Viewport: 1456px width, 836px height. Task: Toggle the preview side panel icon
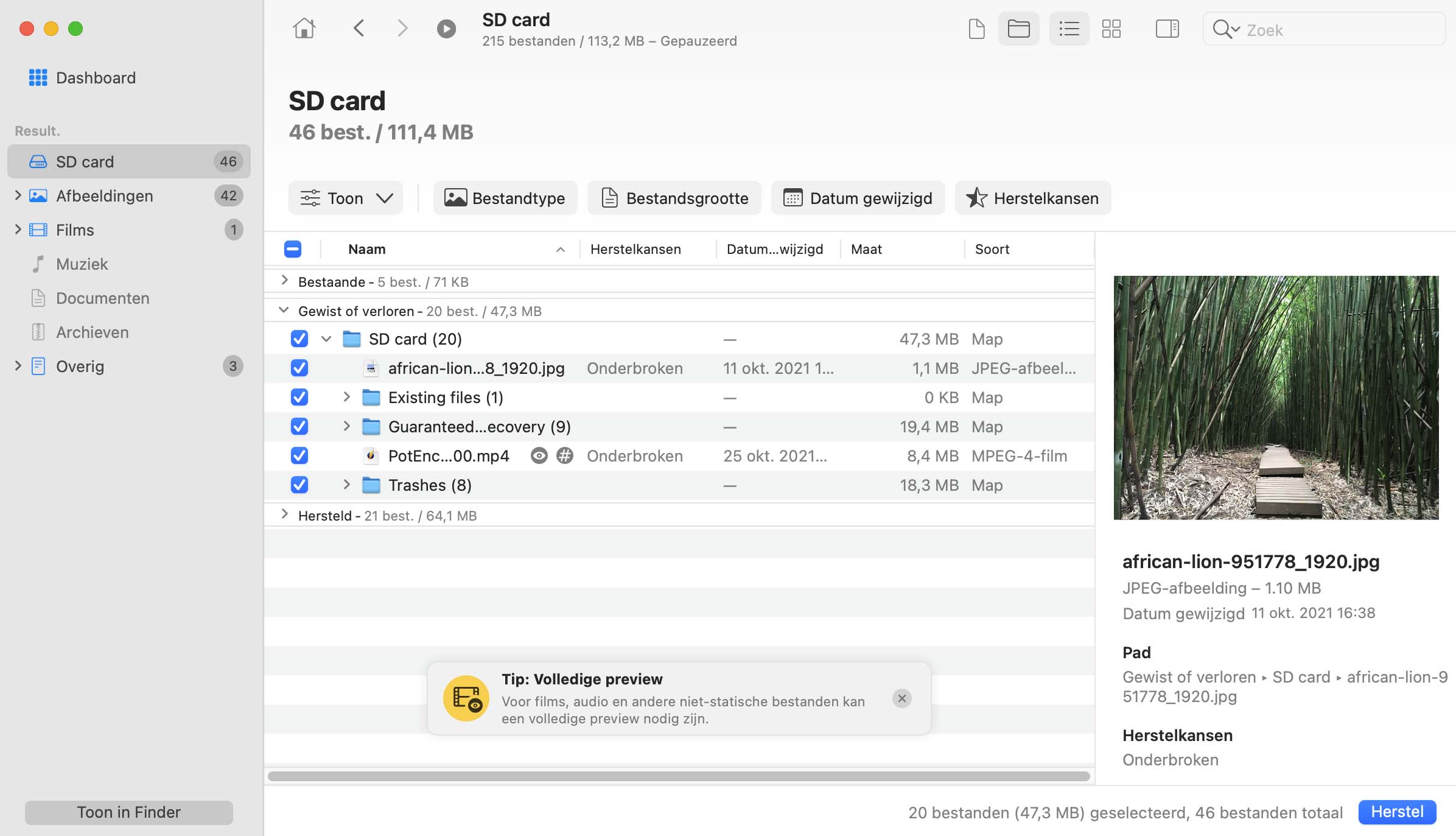pyautogui.click(x=1167, y=29)
